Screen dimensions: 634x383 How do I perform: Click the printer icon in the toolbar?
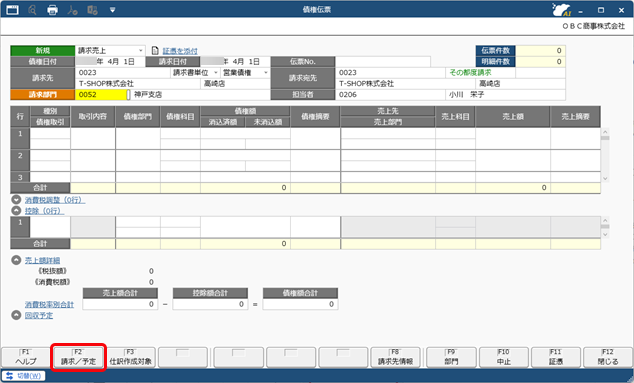[x=52, y=9]
